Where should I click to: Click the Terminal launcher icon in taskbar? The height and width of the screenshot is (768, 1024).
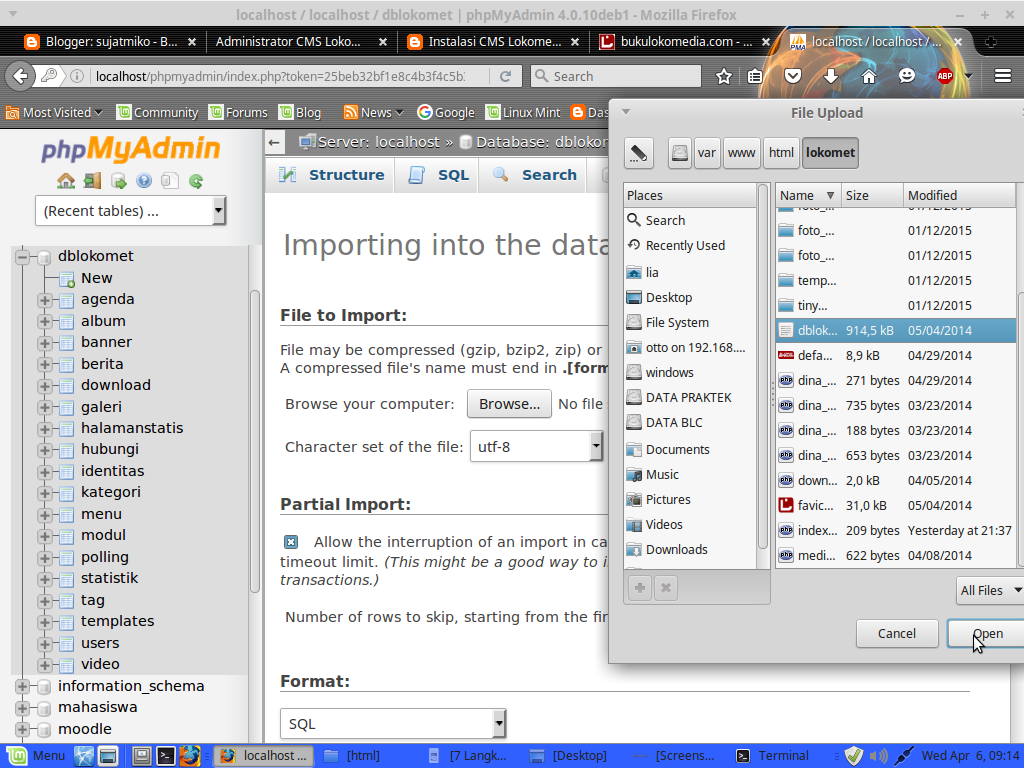pyautogui.click(x=166, y=756)
